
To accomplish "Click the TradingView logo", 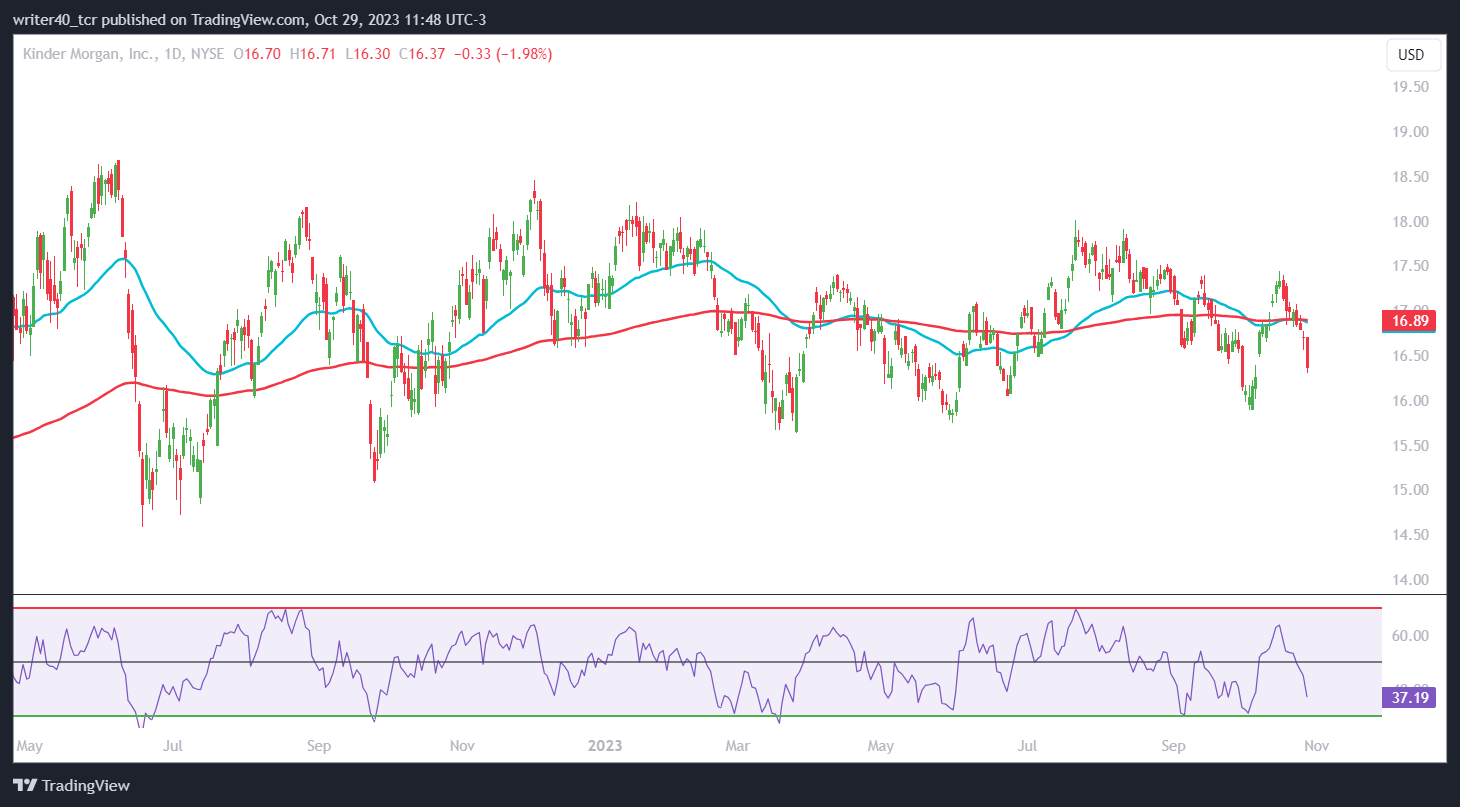I will [71, 785].
